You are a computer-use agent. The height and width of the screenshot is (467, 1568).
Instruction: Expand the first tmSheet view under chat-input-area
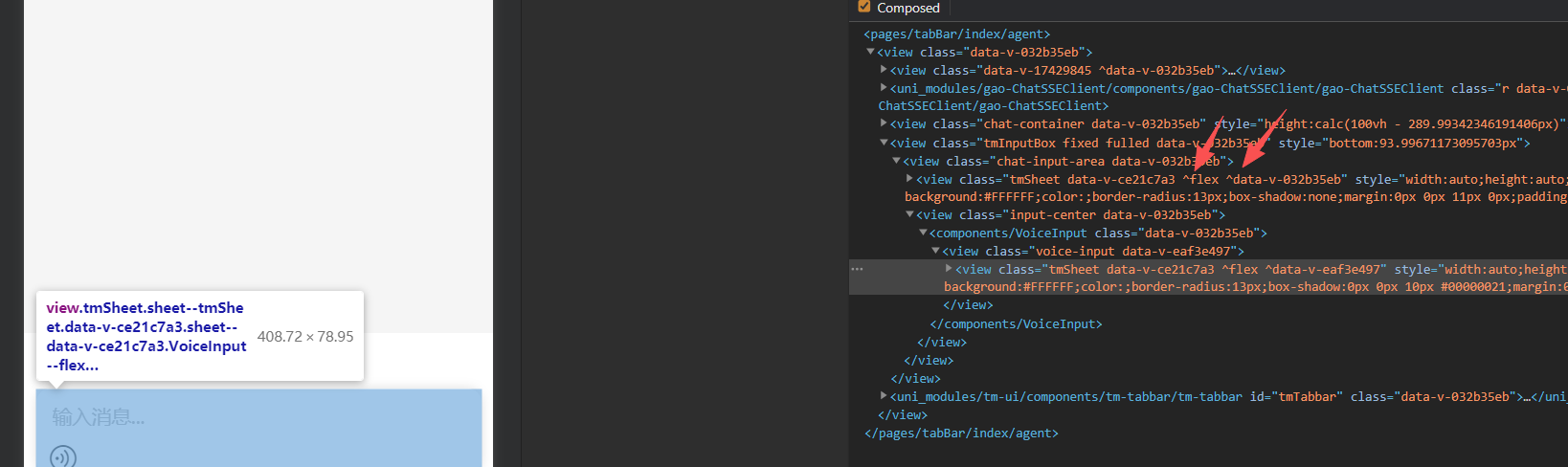[x=909, y=179]
